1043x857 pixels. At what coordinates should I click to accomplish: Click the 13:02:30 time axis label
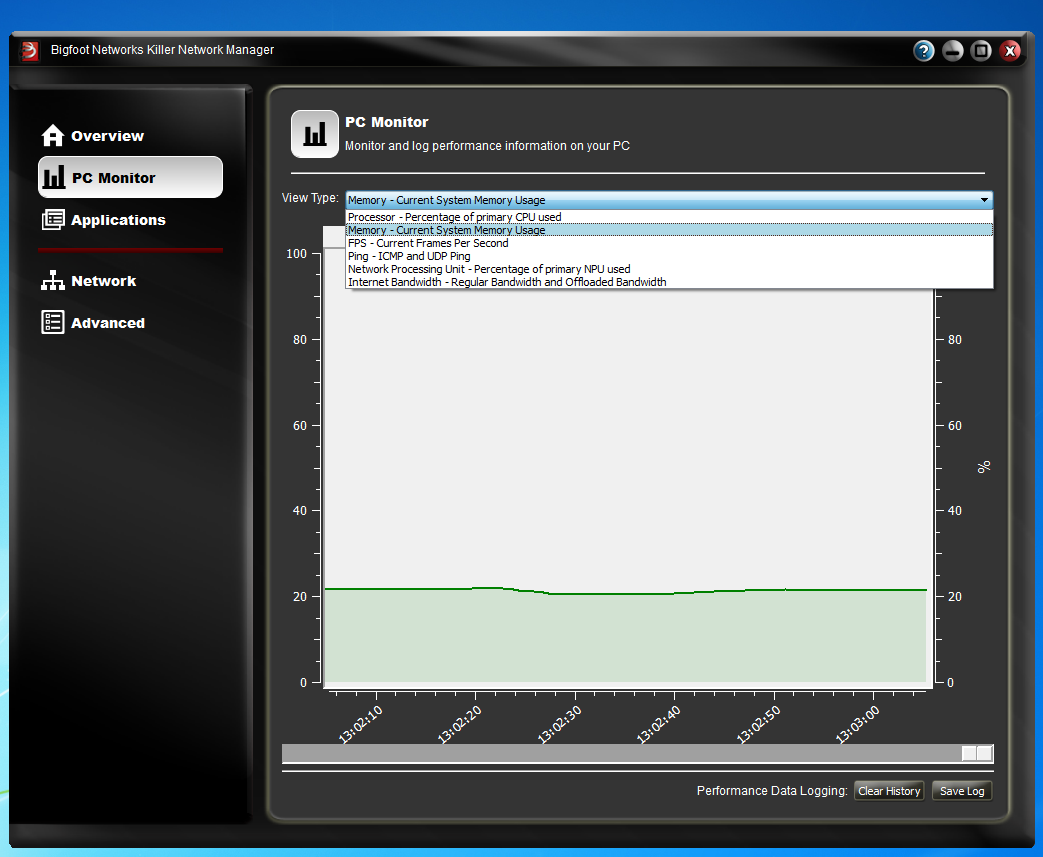click(559, 724)
